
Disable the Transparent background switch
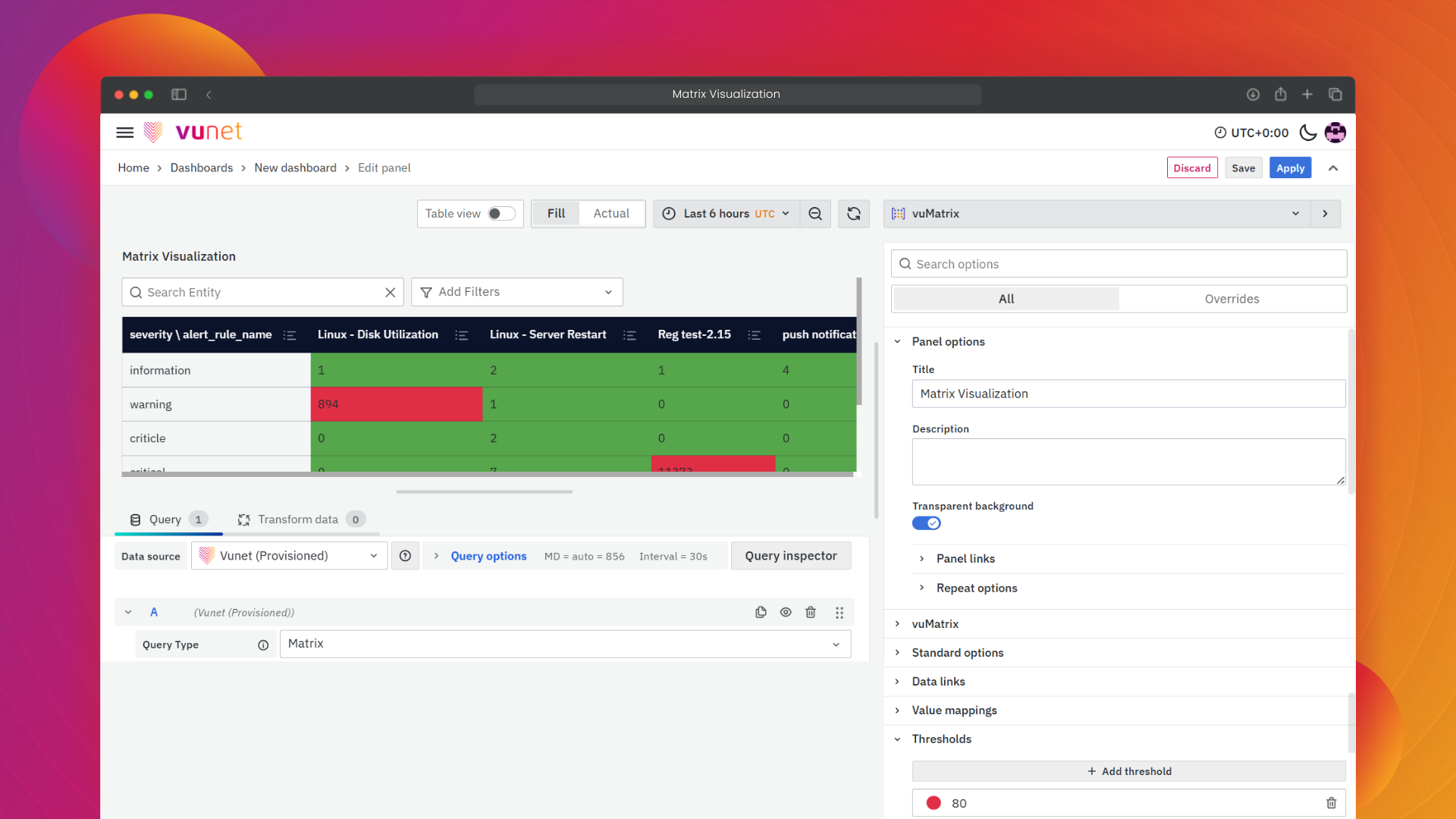click(926, 523)
